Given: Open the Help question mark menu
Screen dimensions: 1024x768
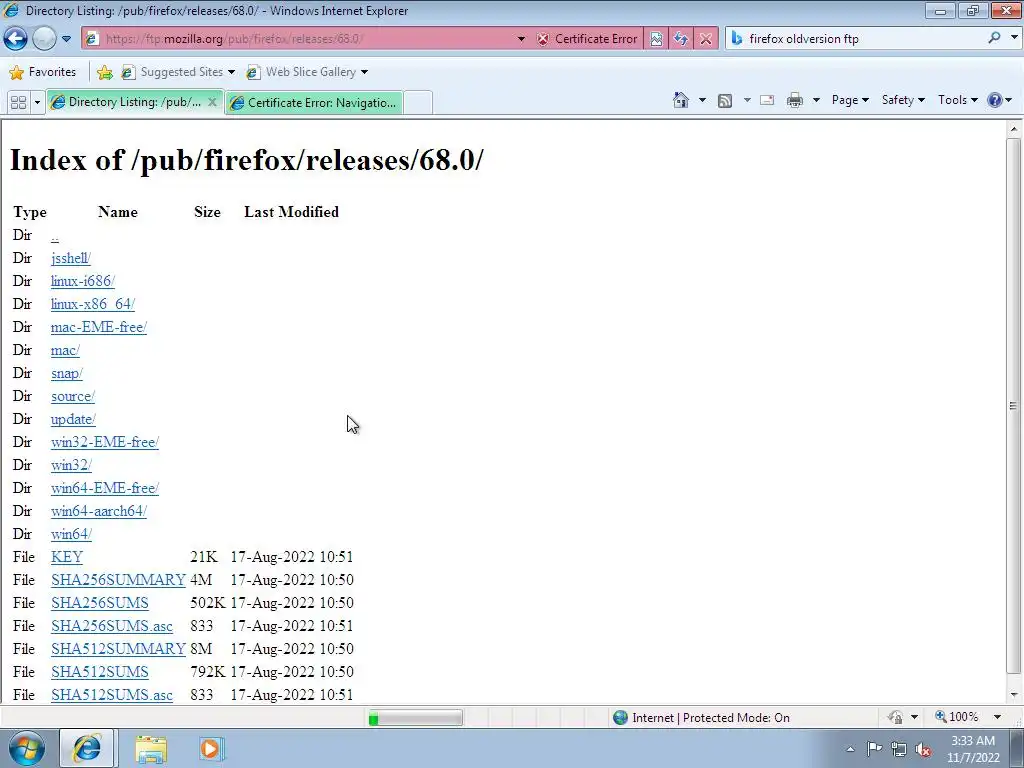Looking at the screenshot, I should (x=1000, y=100).
